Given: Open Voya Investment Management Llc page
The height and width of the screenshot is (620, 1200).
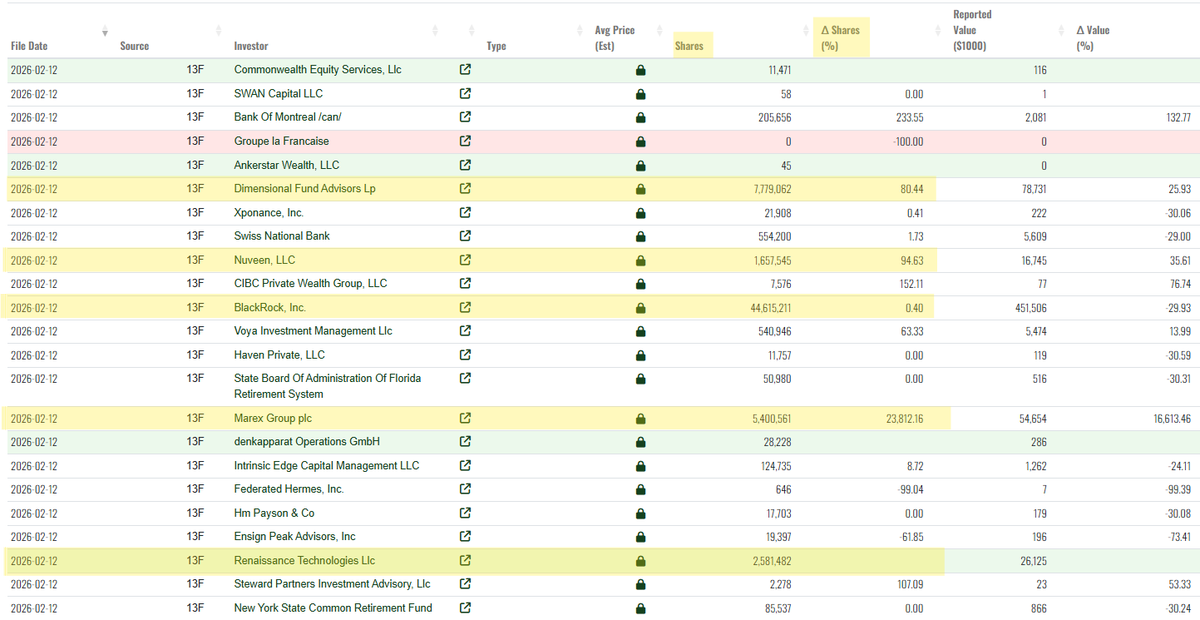Looking at the screenshot, I should (x=315, y=331).
